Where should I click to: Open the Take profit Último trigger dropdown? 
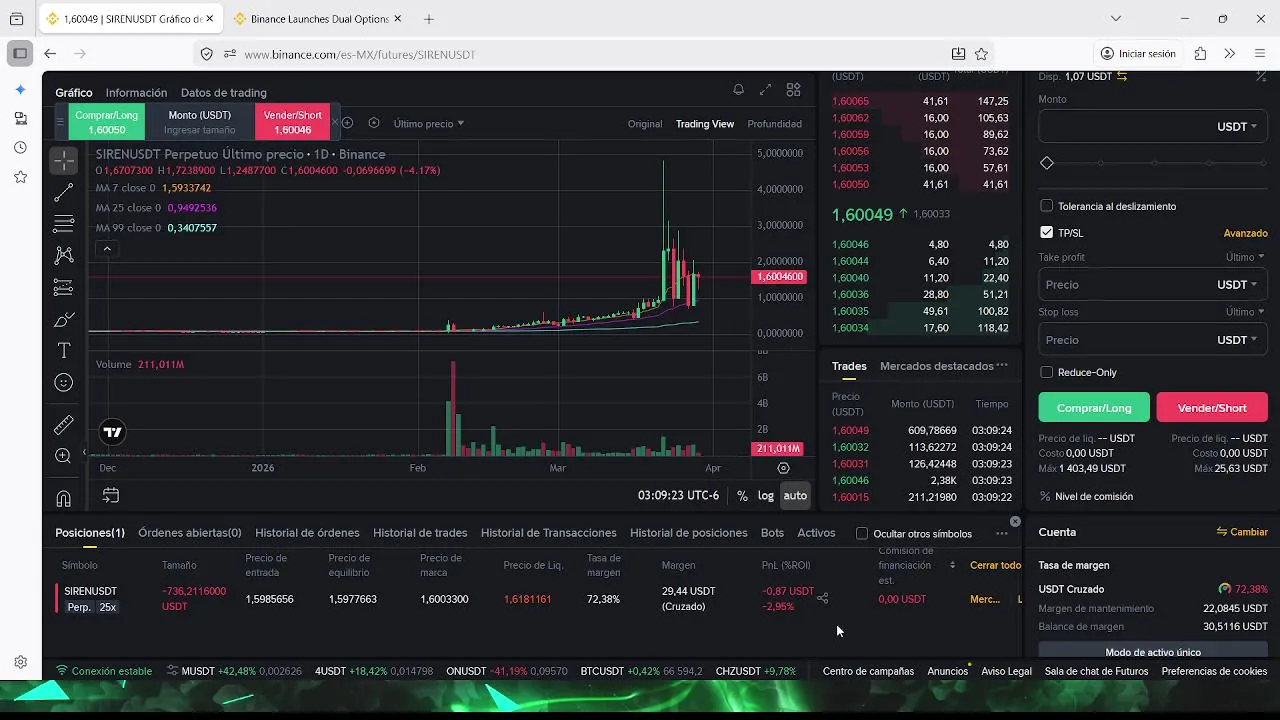[x=1245, y=257]
